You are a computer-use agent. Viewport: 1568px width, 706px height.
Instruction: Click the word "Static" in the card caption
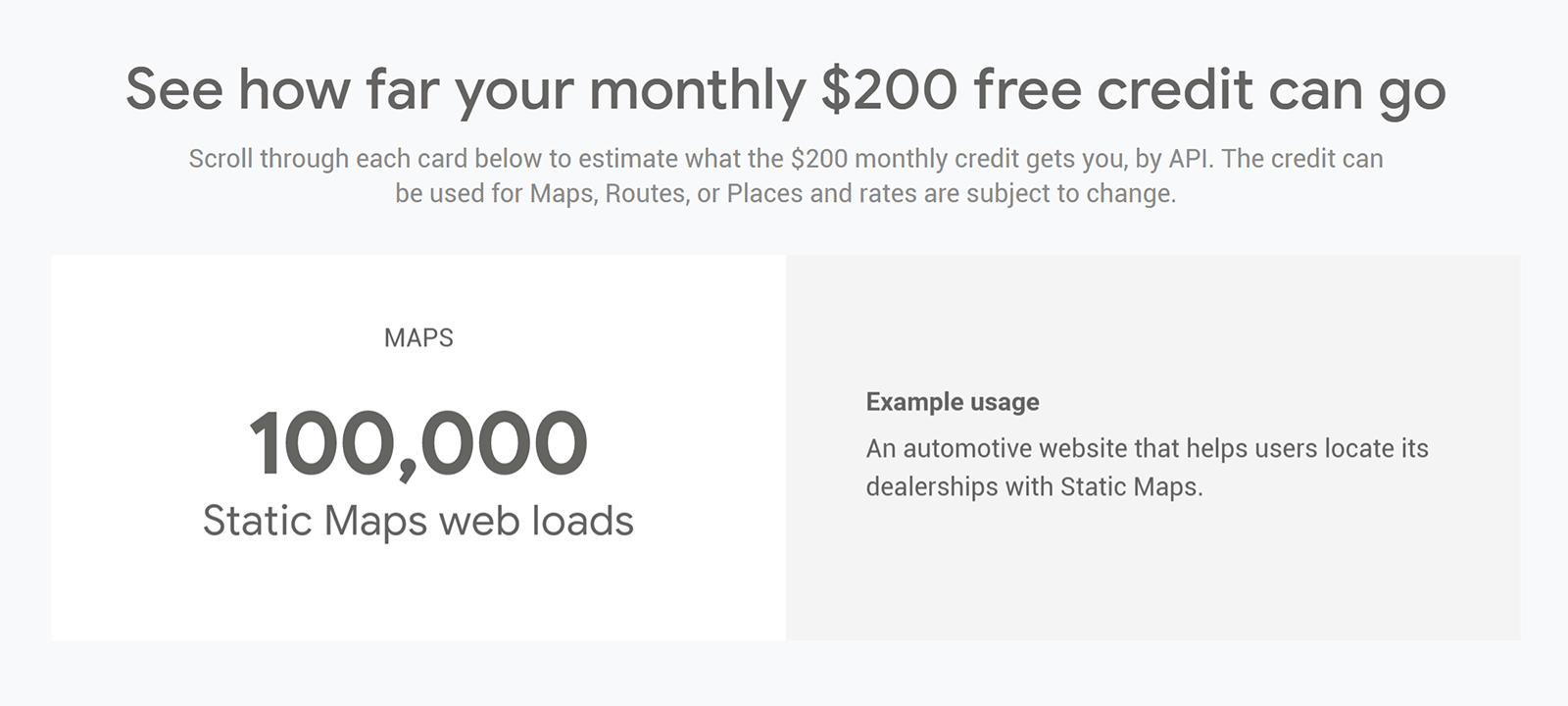(258, 521)
